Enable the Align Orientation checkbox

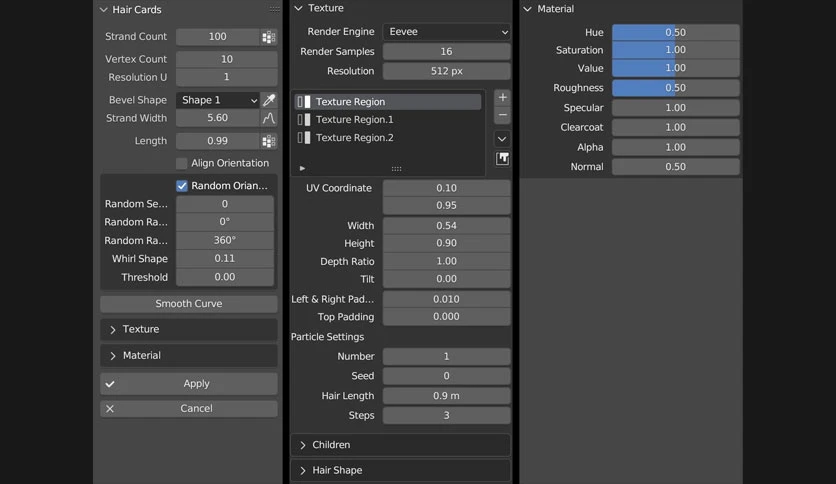pos(182,163)
